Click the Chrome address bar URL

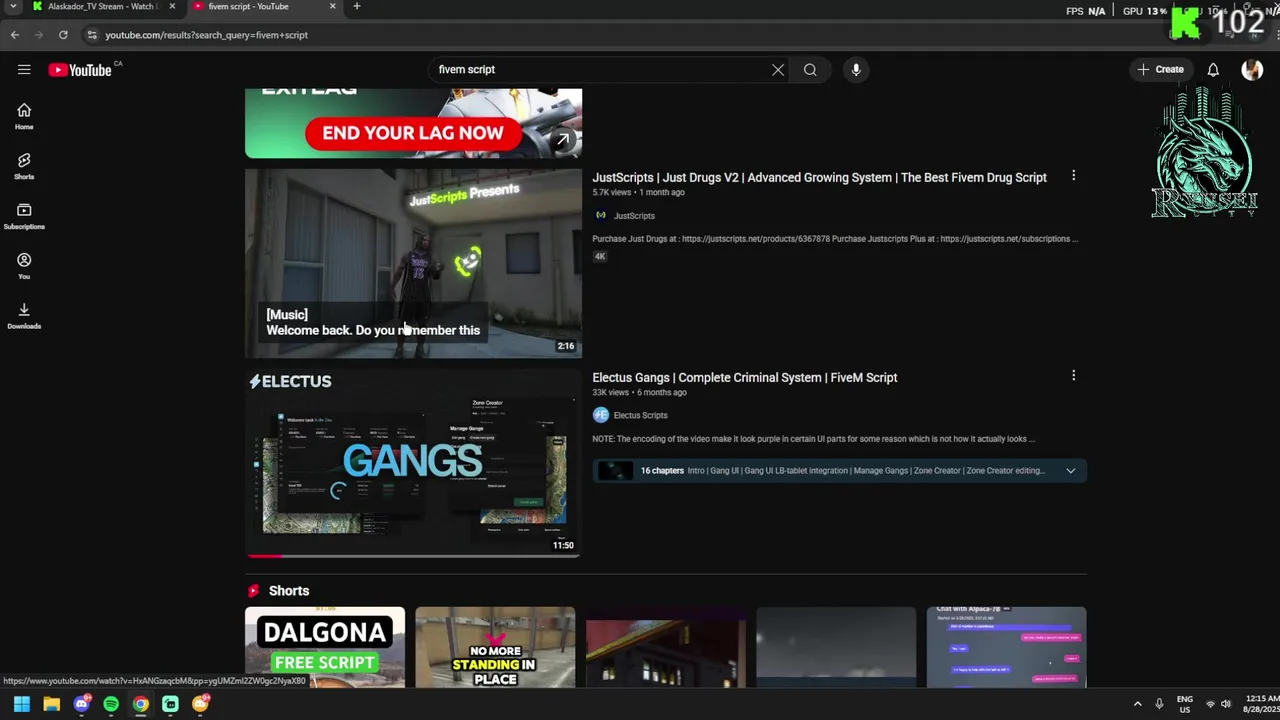207,35
